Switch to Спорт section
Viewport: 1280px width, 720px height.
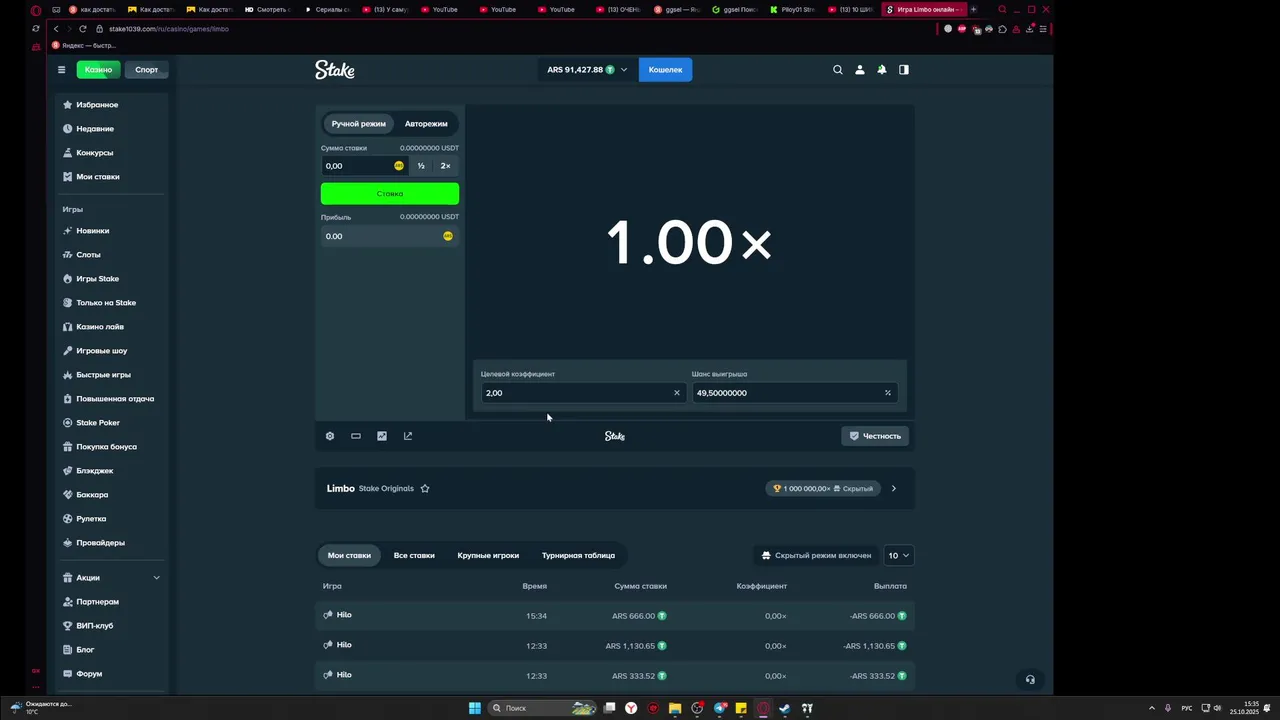147,70
